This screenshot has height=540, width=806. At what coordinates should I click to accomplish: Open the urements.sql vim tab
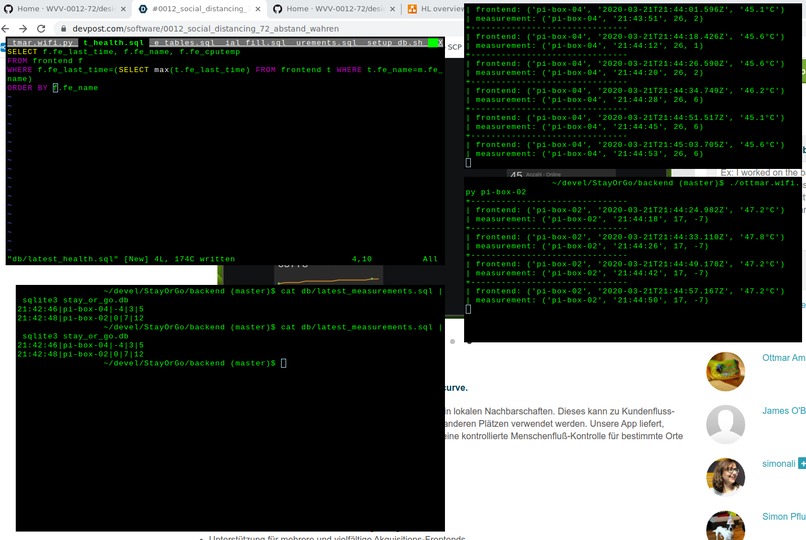point(325,43)
